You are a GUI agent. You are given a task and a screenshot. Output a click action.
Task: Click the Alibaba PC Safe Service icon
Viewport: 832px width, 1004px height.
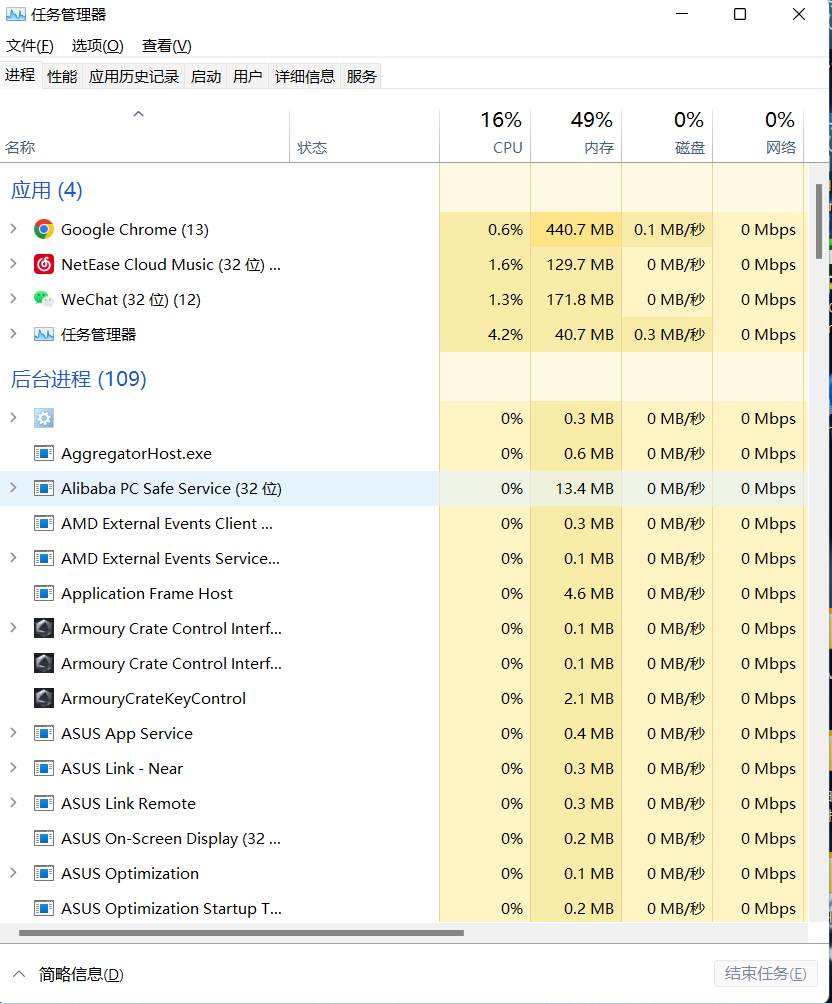pyautogui.click(x=44, y=489)
